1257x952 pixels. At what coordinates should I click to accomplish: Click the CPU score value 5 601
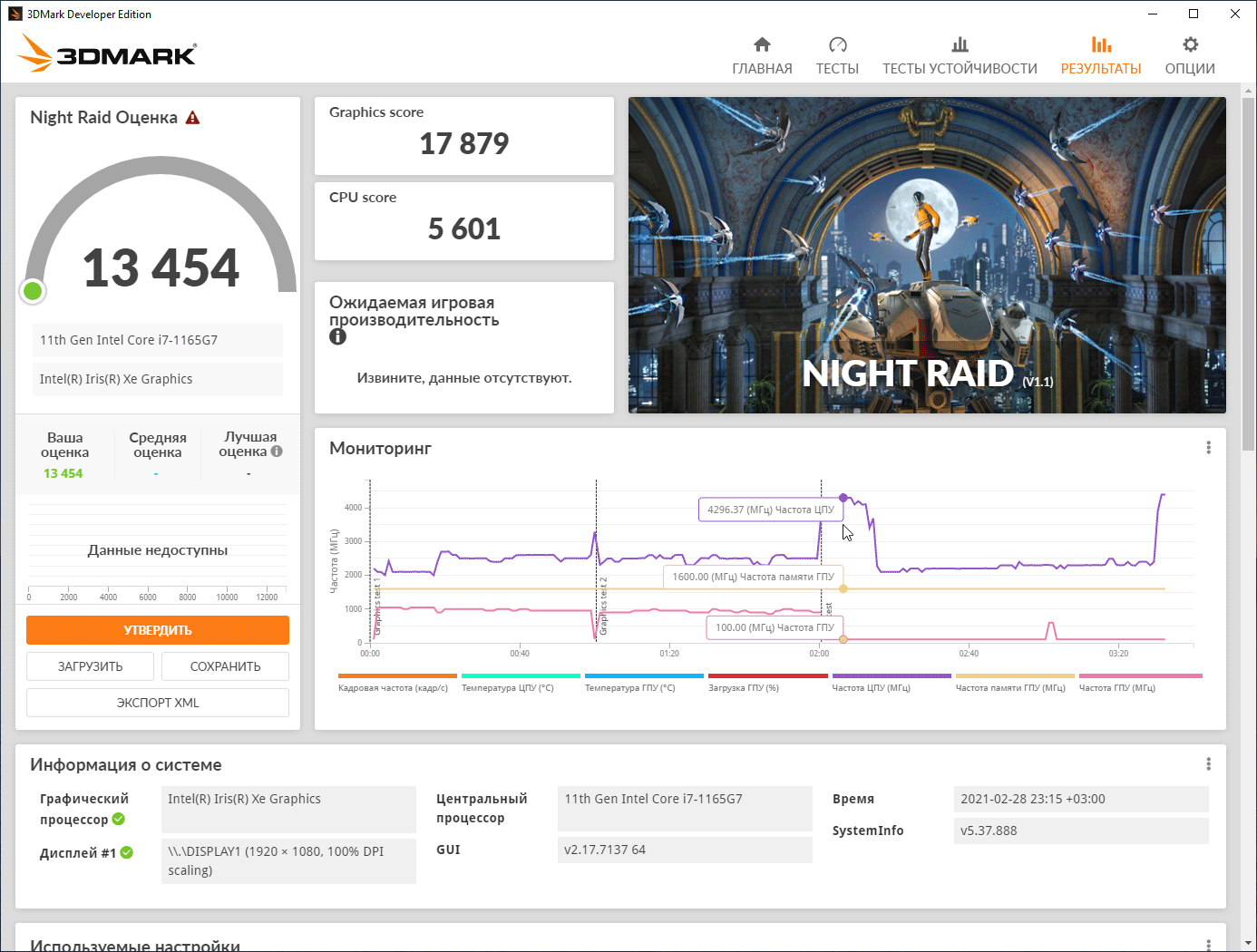tap(464, 228)
